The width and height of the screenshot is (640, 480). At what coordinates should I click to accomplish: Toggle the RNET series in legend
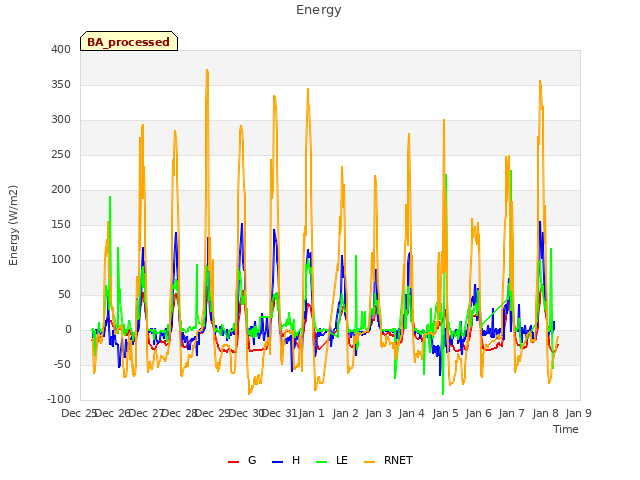tap(388, 460)
